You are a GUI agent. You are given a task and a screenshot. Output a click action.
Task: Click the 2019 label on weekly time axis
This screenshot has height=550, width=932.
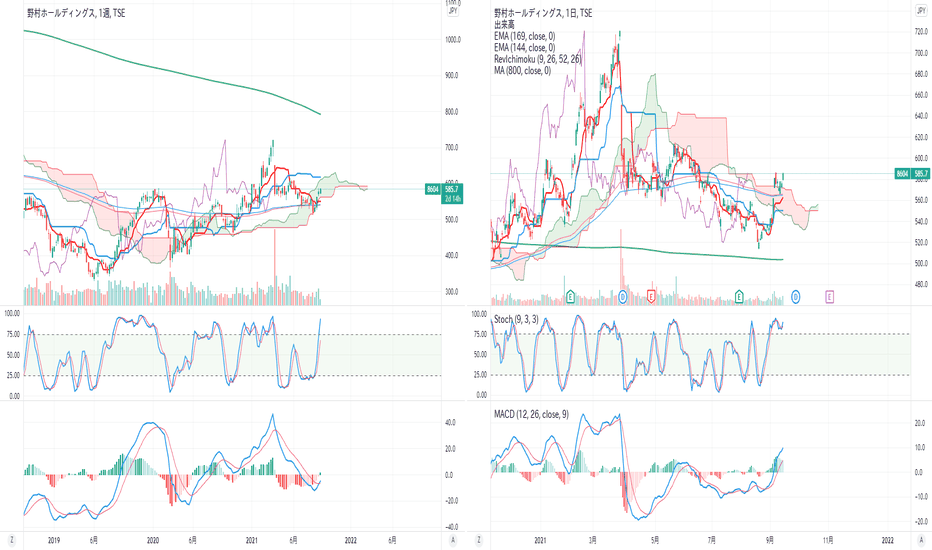tap(54, 540)
